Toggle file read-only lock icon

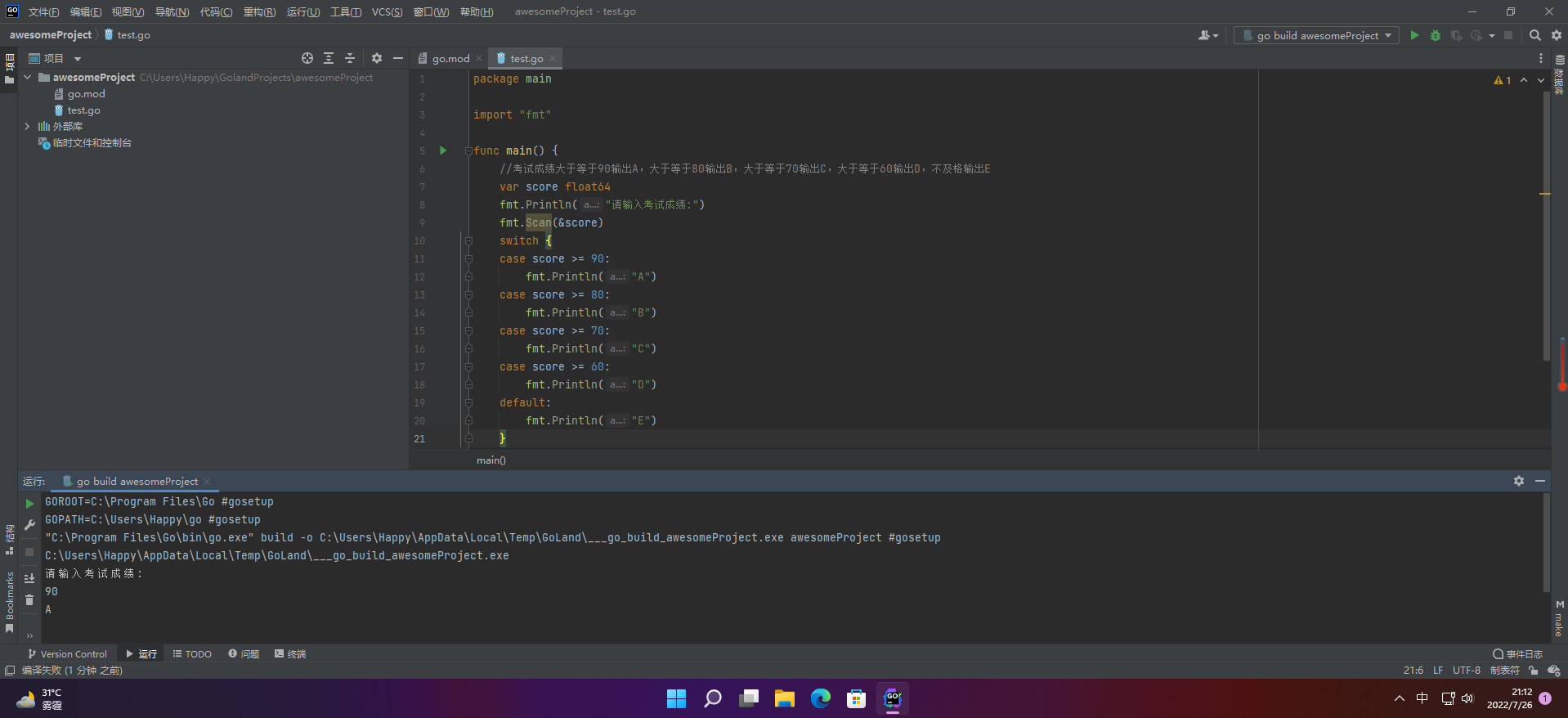(1534, 671)
